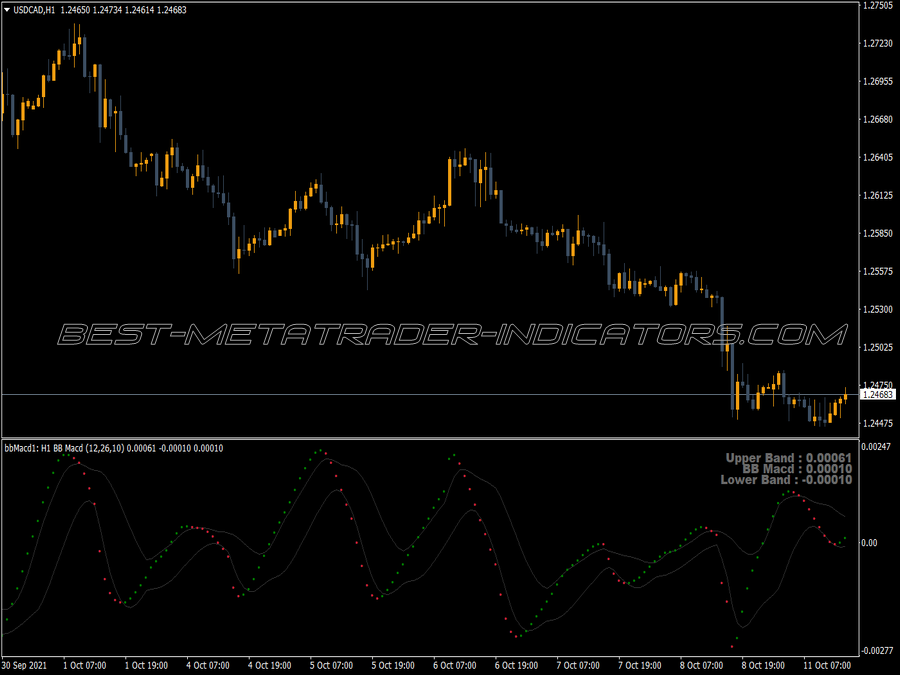
Task: Click time axis label 6 Oct 19:00
Action: 517,665
